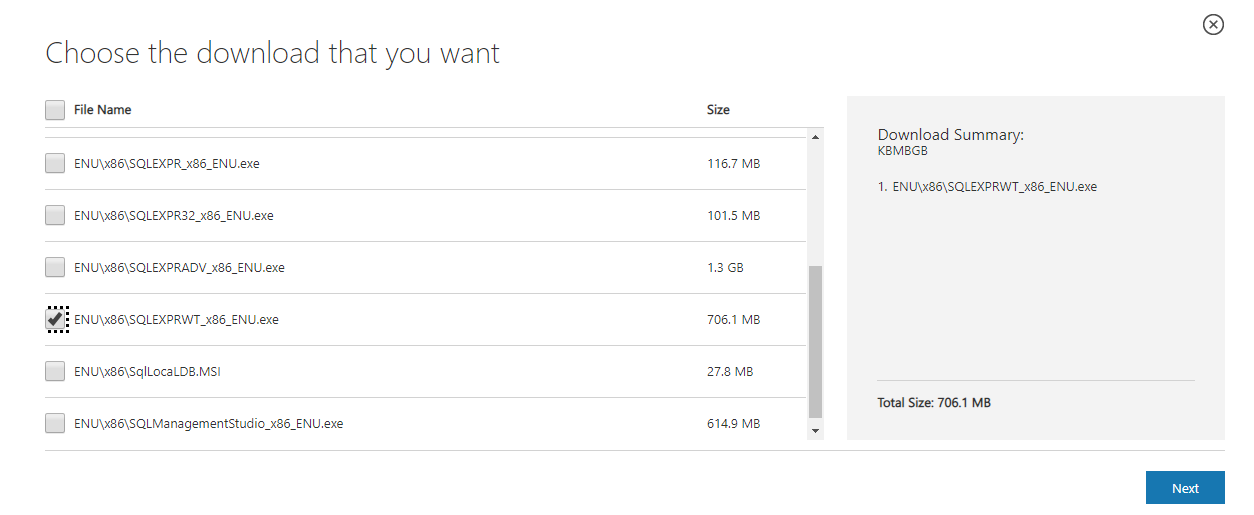Close the download selection dialog

tap(1213, 25)
